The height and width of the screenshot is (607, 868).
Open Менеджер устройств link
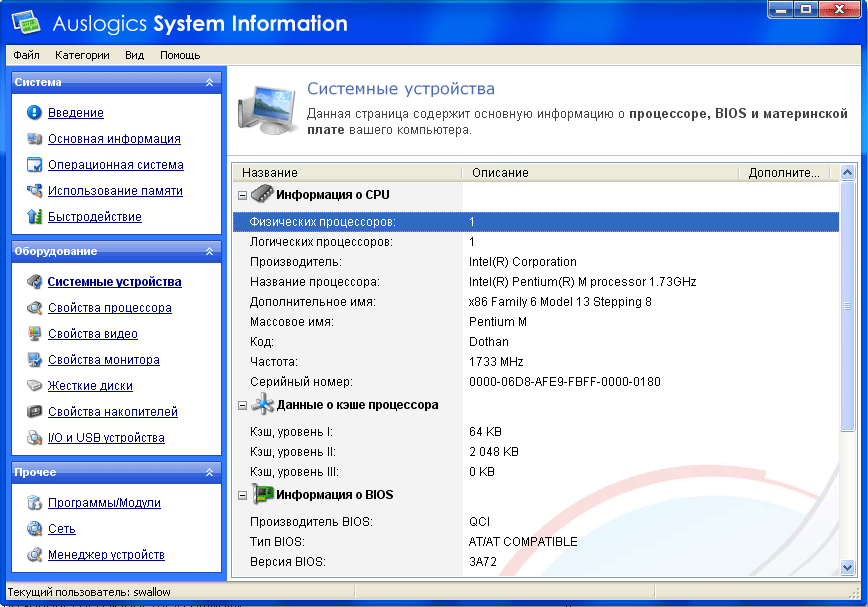click(x=106, y=554)
